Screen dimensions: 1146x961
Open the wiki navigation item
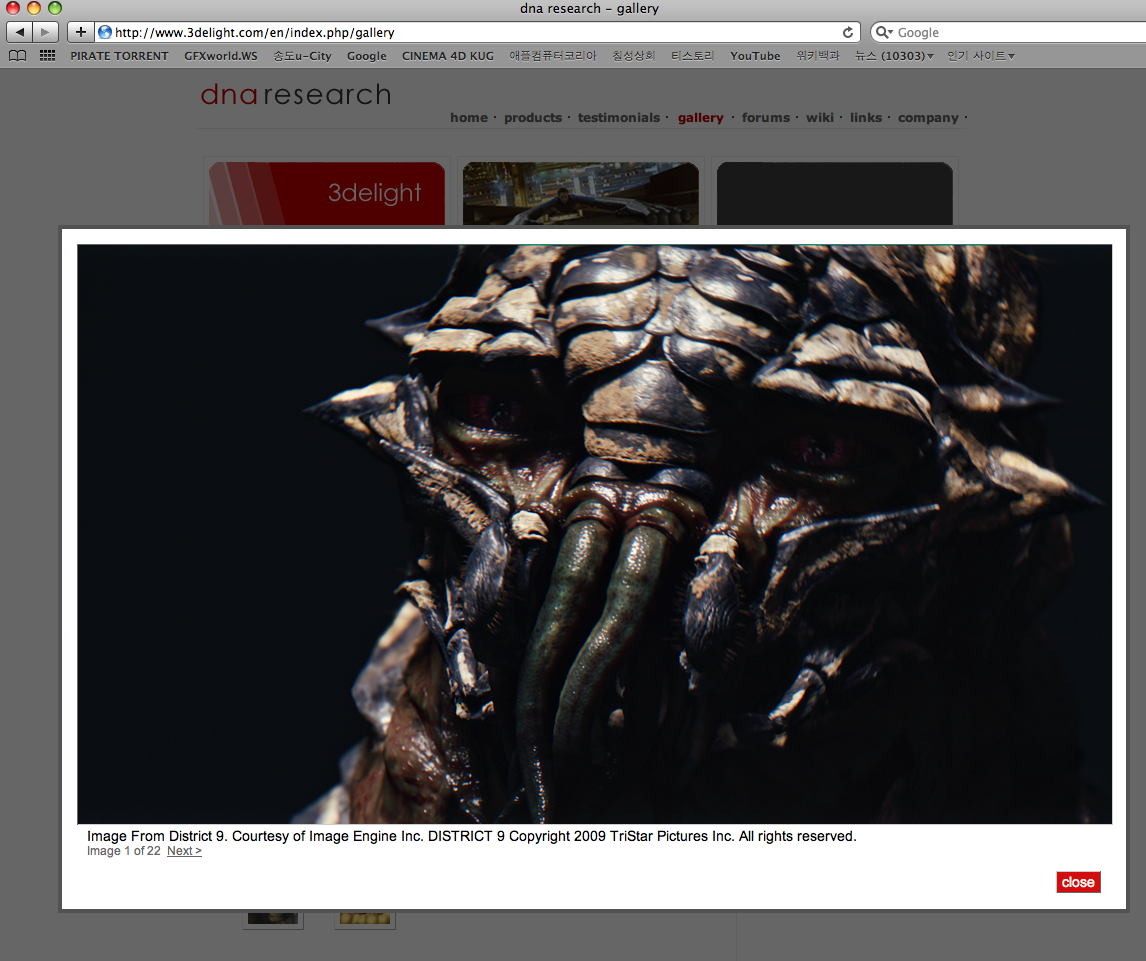coord(819,118)
